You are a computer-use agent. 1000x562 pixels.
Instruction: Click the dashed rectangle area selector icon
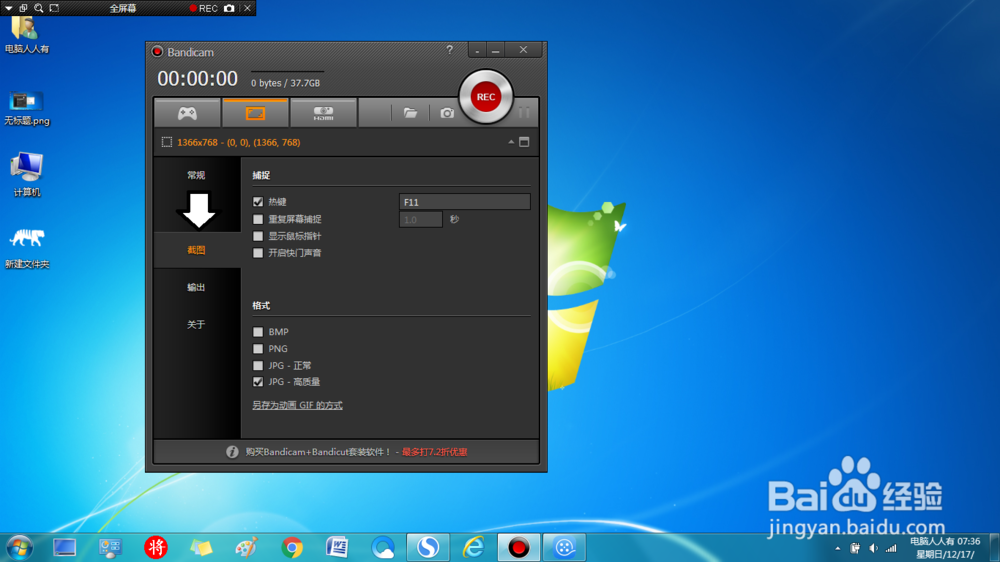click(x=166, y=142)
